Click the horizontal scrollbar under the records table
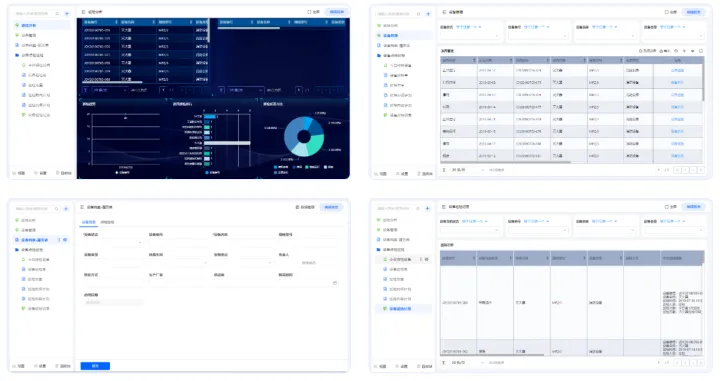 492,355
